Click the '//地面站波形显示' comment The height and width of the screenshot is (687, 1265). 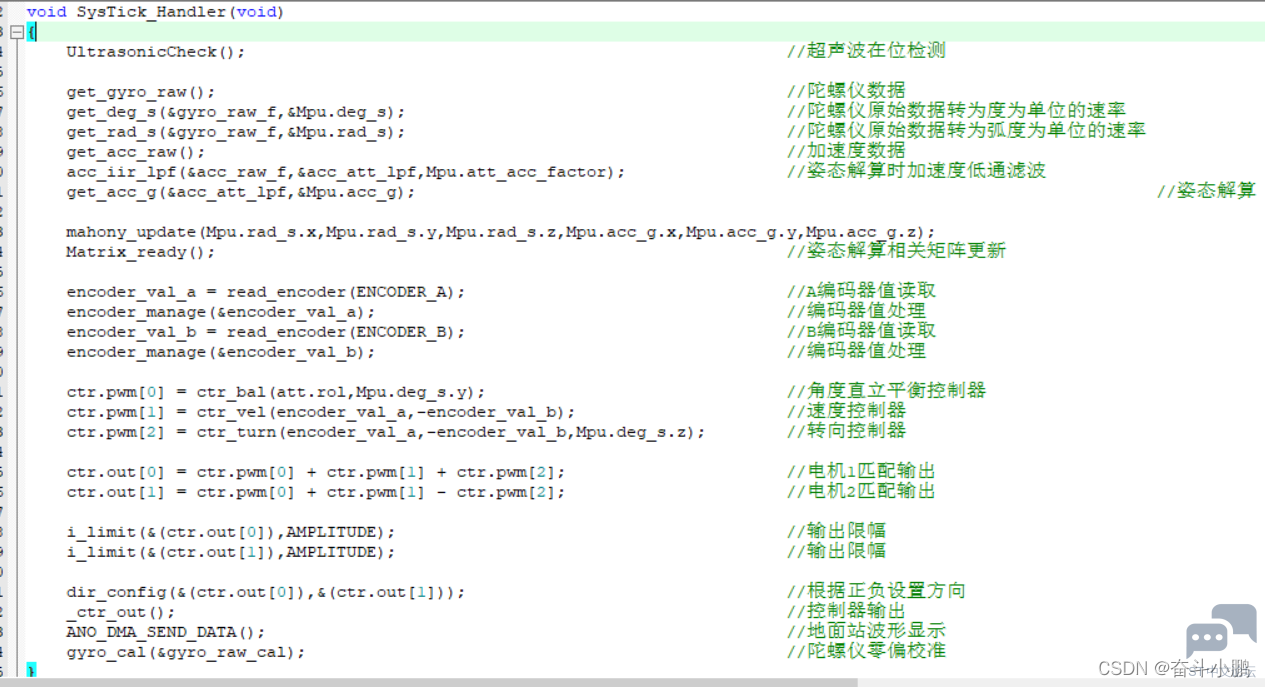866,631
